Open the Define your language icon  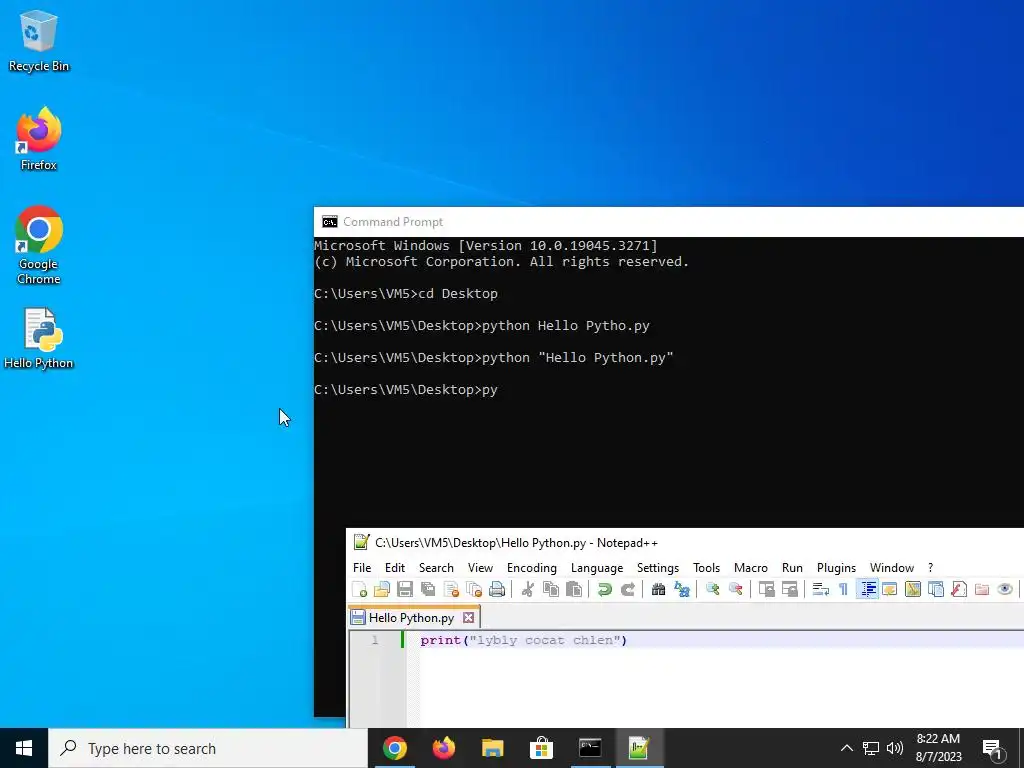[x=889, y=590]
